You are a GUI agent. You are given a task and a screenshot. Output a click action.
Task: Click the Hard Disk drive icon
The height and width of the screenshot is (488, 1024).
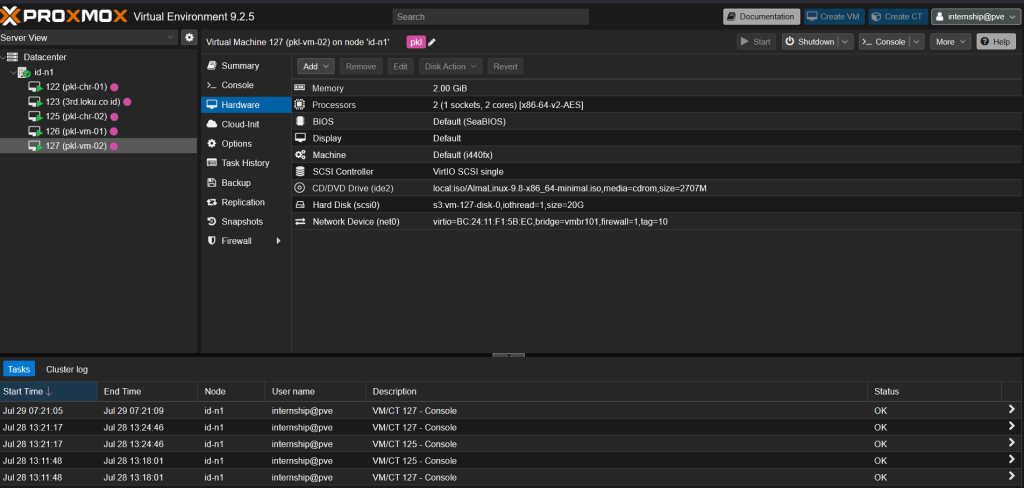300,205
